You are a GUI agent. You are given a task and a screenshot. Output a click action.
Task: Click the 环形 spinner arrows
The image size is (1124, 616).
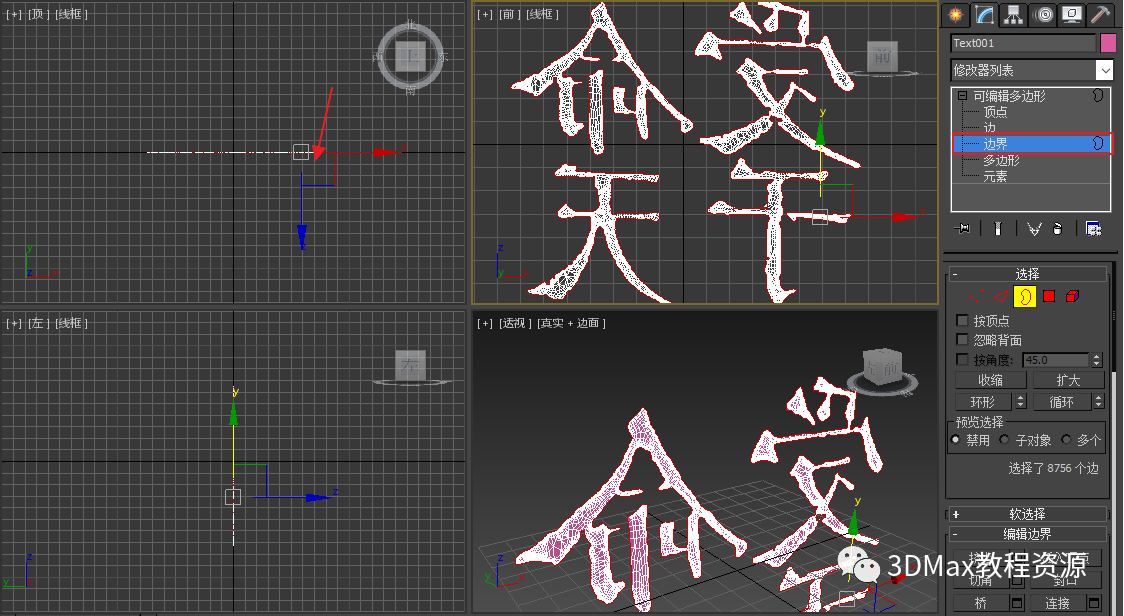click(1021, 402)
